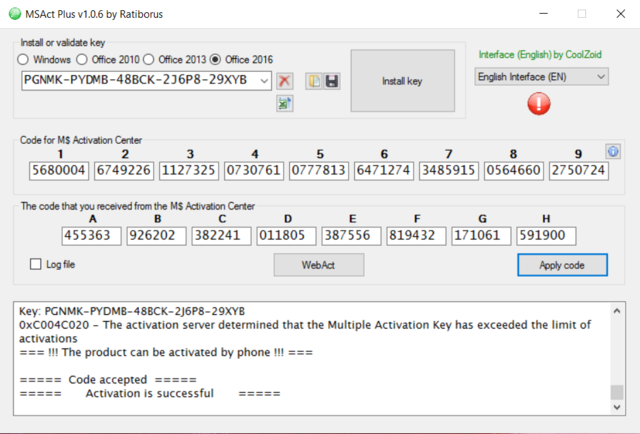
Task: Click installation ID box 8 with 0564660
Action: (513, 171)
